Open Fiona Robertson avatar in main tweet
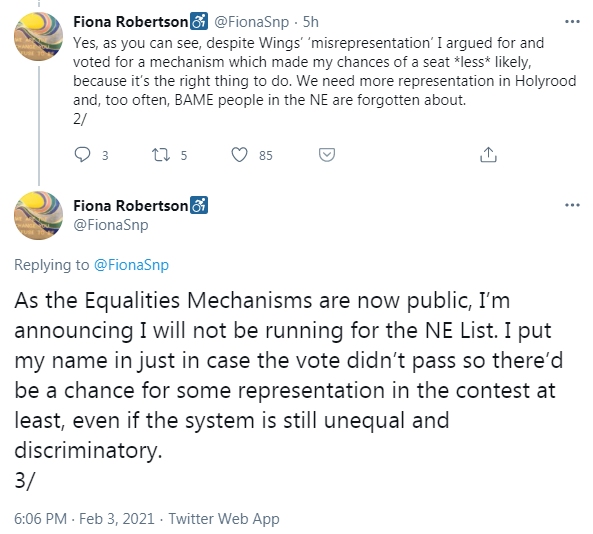The width and height of the screenshot is (593, 534). pyautogui.click(x=39, y=216)
